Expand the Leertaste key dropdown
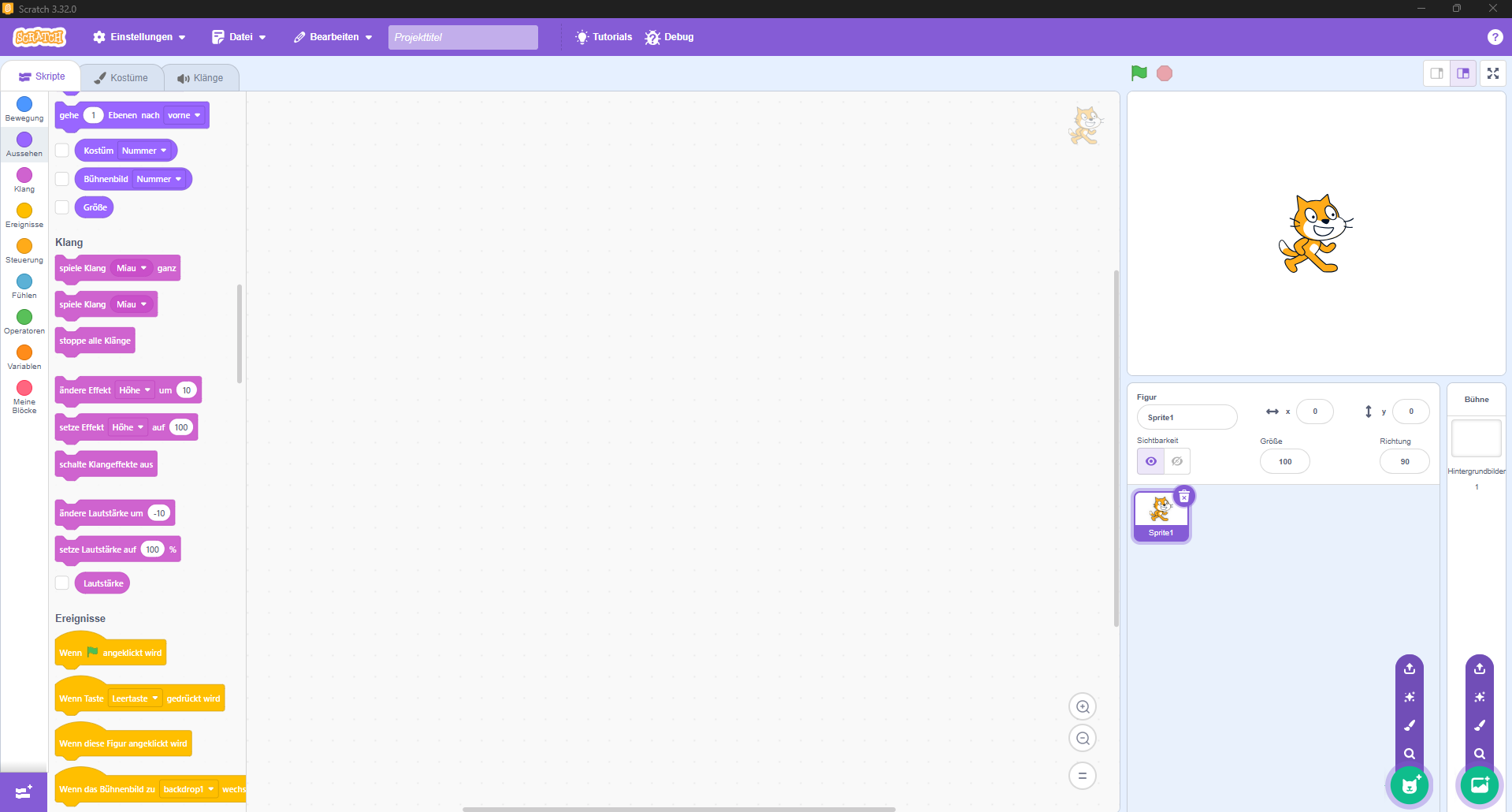Screen dimensions: 1512x812 [x=135, y=698]
